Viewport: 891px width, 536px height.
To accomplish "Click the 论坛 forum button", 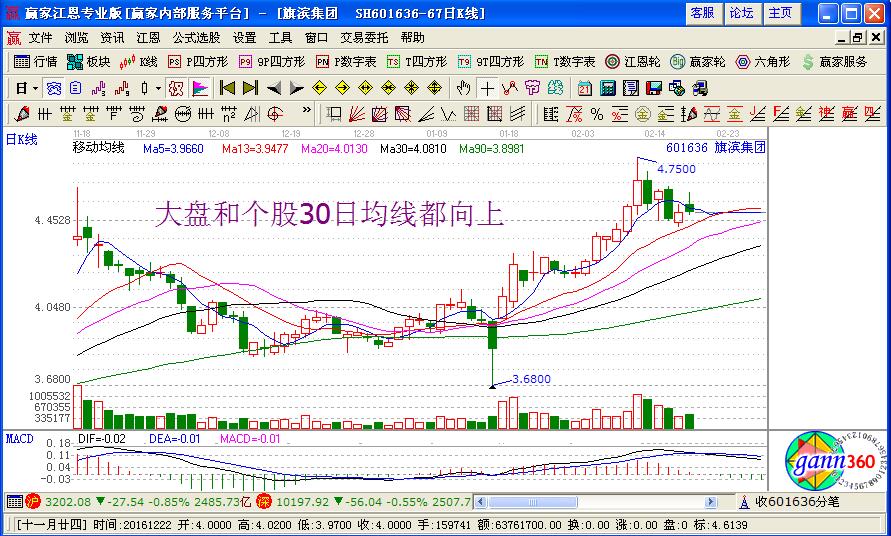I will click(x=741, y=13).
